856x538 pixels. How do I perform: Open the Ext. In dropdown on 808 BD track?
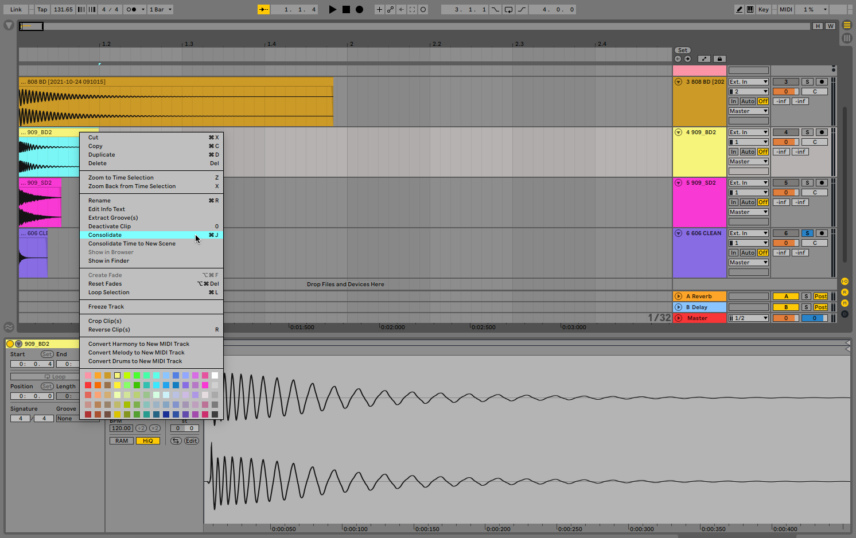pyautogui.click(x=748, y=81)
